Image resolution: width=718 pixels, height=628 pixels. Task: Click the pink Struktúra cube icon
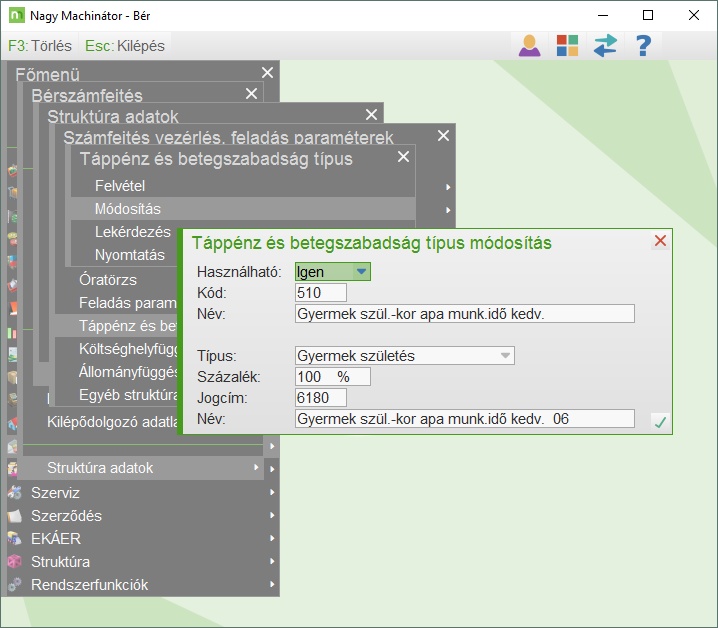[14, 562]
